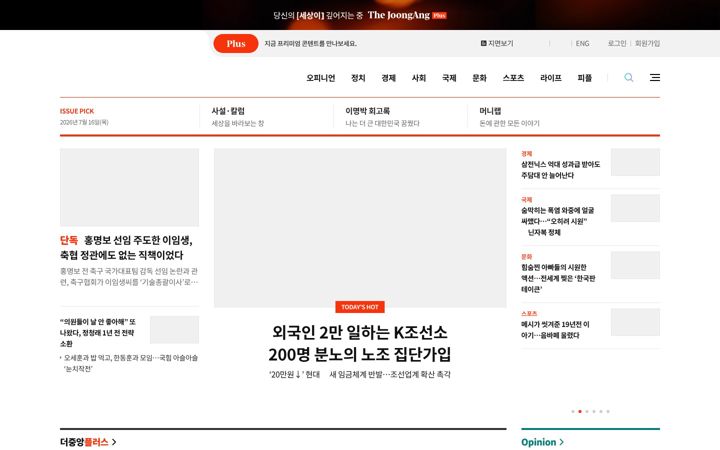The image size is (720, 450).
Task: Click the 문화 category label in sidebar
Action: point(527,257)
